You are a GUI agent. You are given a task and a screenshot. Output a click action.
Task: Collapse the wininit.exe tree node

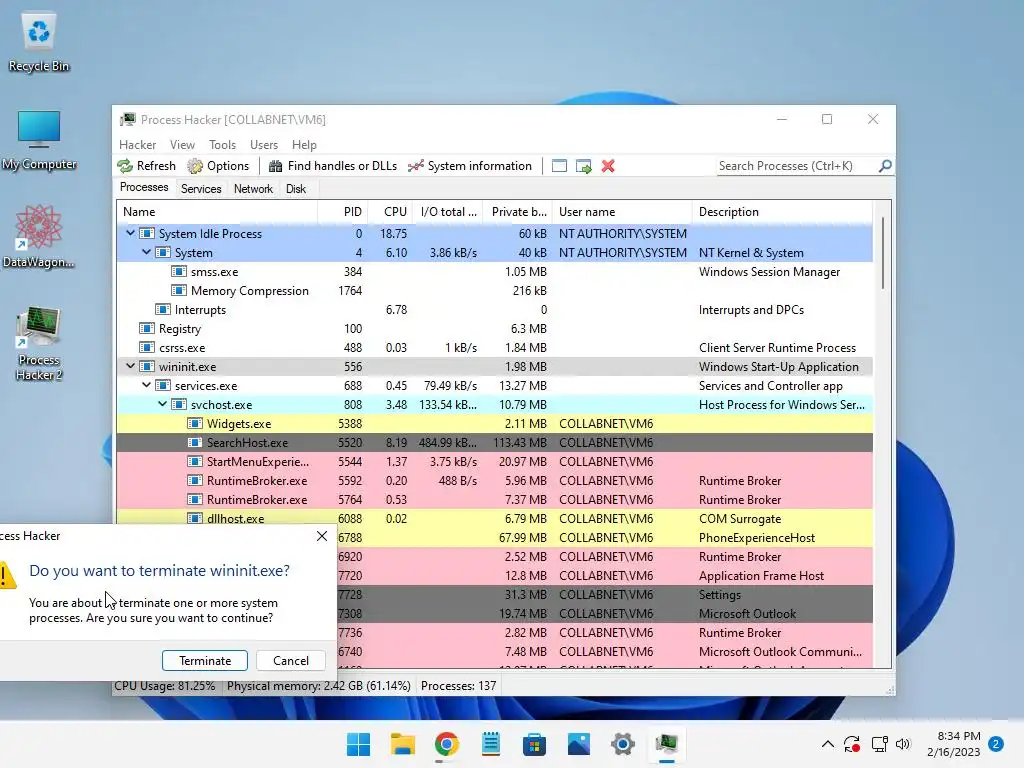click(x=131, y=366)
